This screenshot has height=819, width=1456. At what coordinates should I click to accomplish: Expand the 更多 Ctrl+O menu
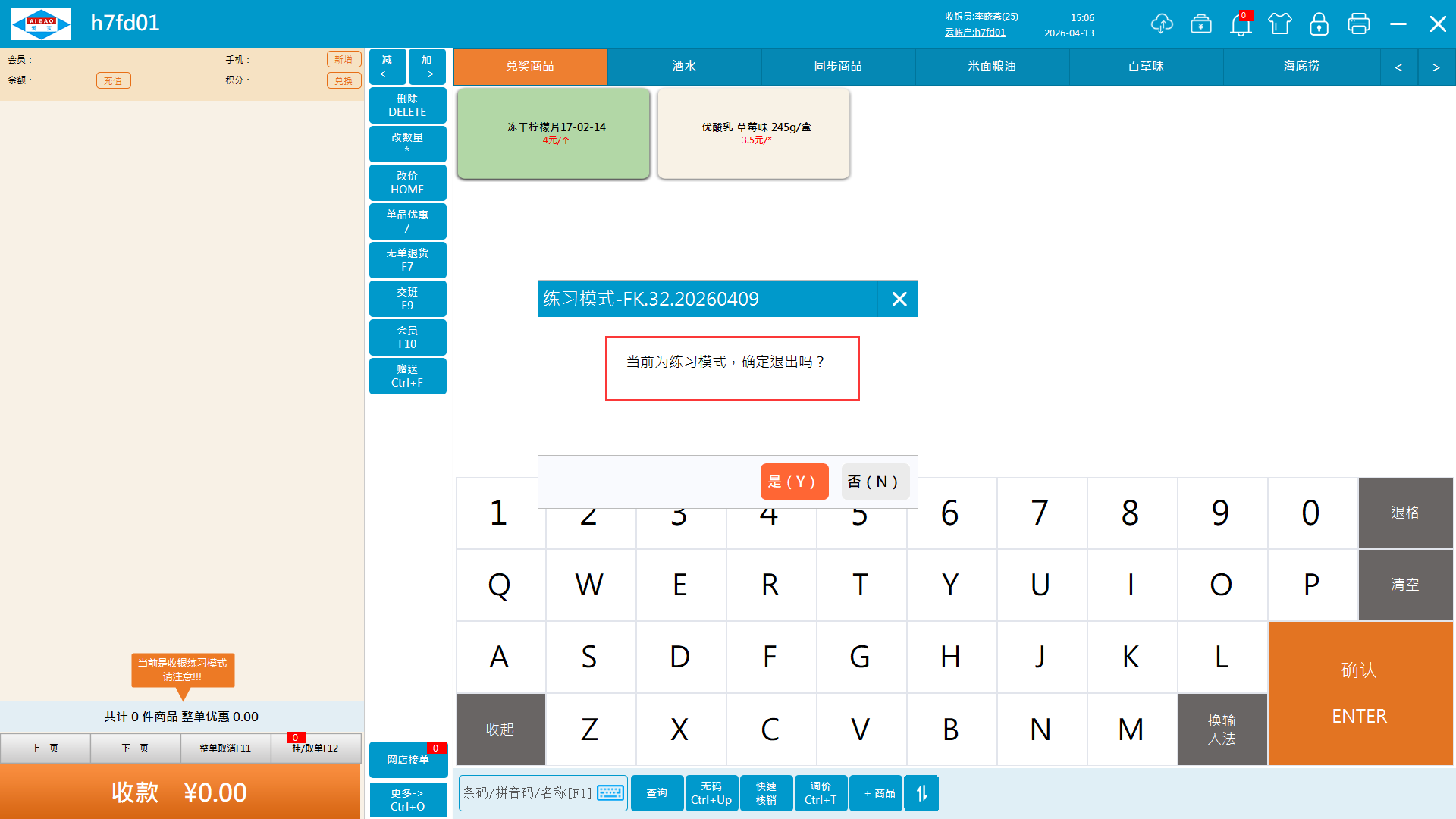tap(407, 799)
